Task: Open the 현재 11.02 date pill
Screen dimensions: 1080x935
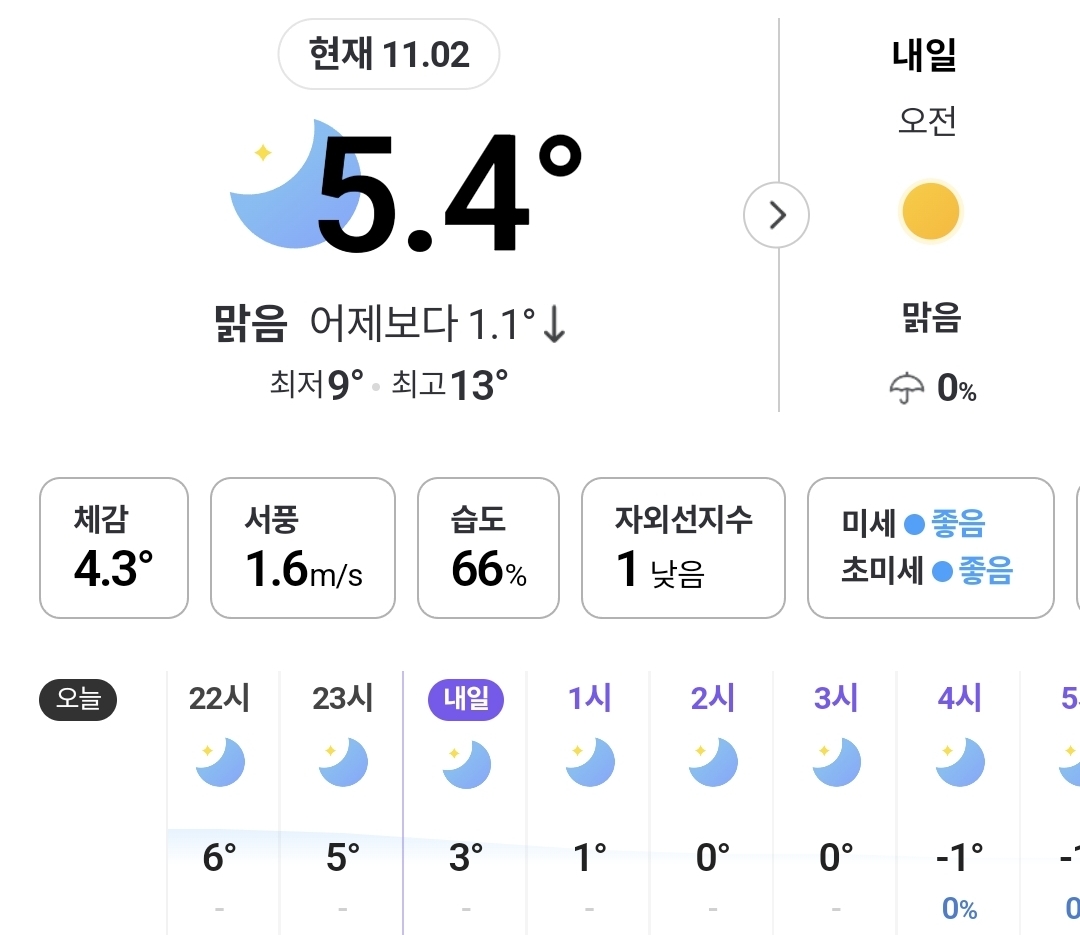Action: (x=389, y=54)
